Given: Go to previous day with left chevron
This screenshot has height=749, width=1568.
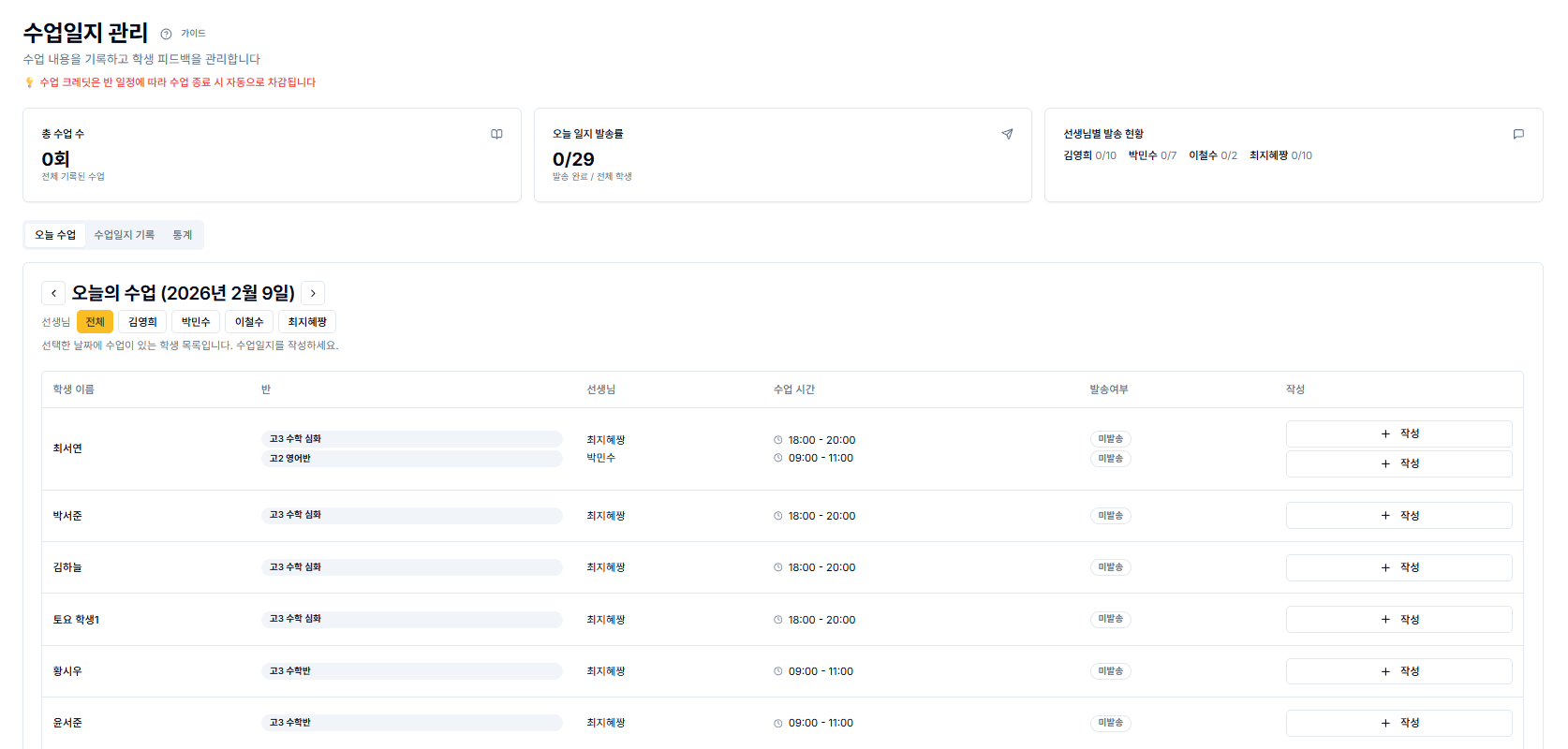Looking at the screenshot, I should 53,293.
